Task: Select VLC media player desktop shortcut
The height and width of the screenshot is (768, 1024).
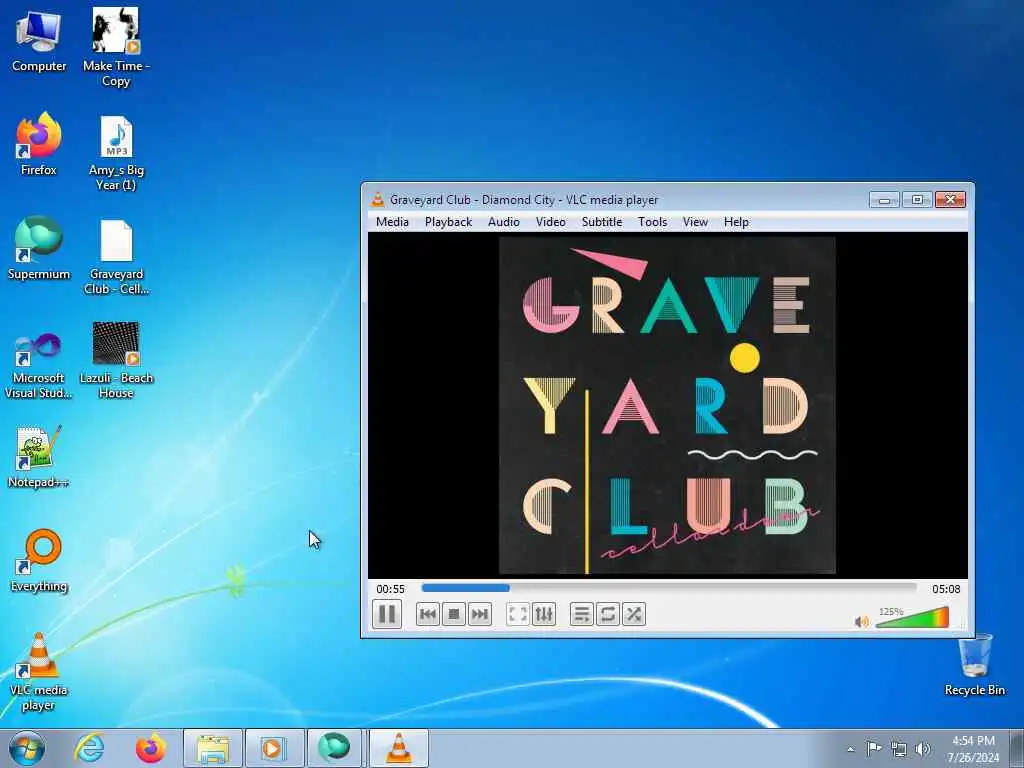Action: coord(38,671)
